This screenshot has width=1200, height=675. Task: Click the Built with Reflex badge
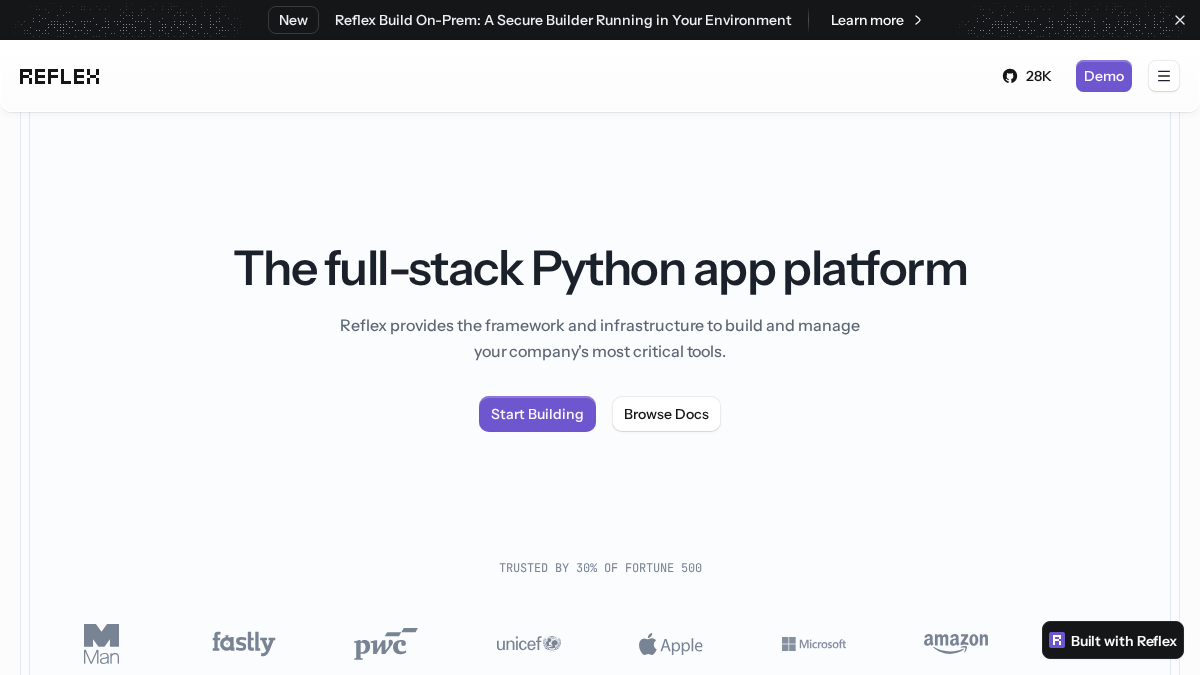[1113, 640]
